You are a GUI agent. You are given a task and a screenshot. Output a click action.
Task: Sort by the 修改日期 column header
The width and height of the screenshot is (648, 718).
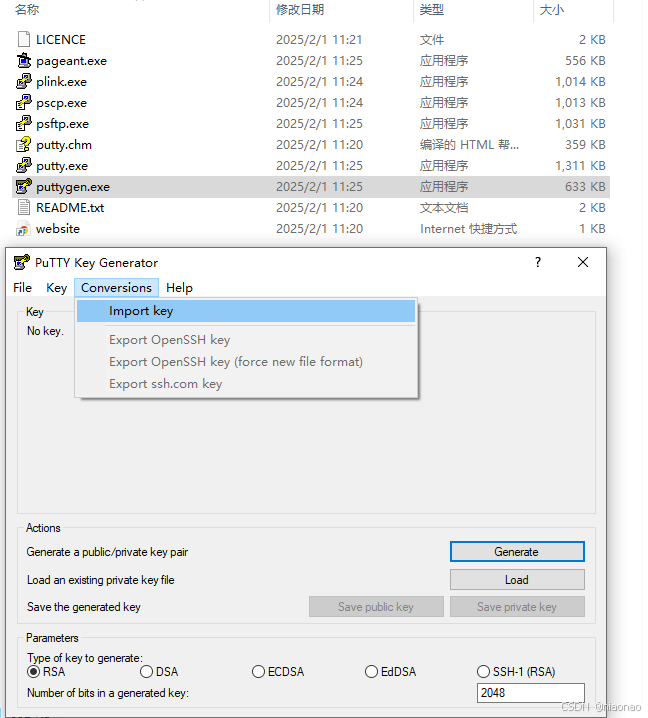(300, 10)
